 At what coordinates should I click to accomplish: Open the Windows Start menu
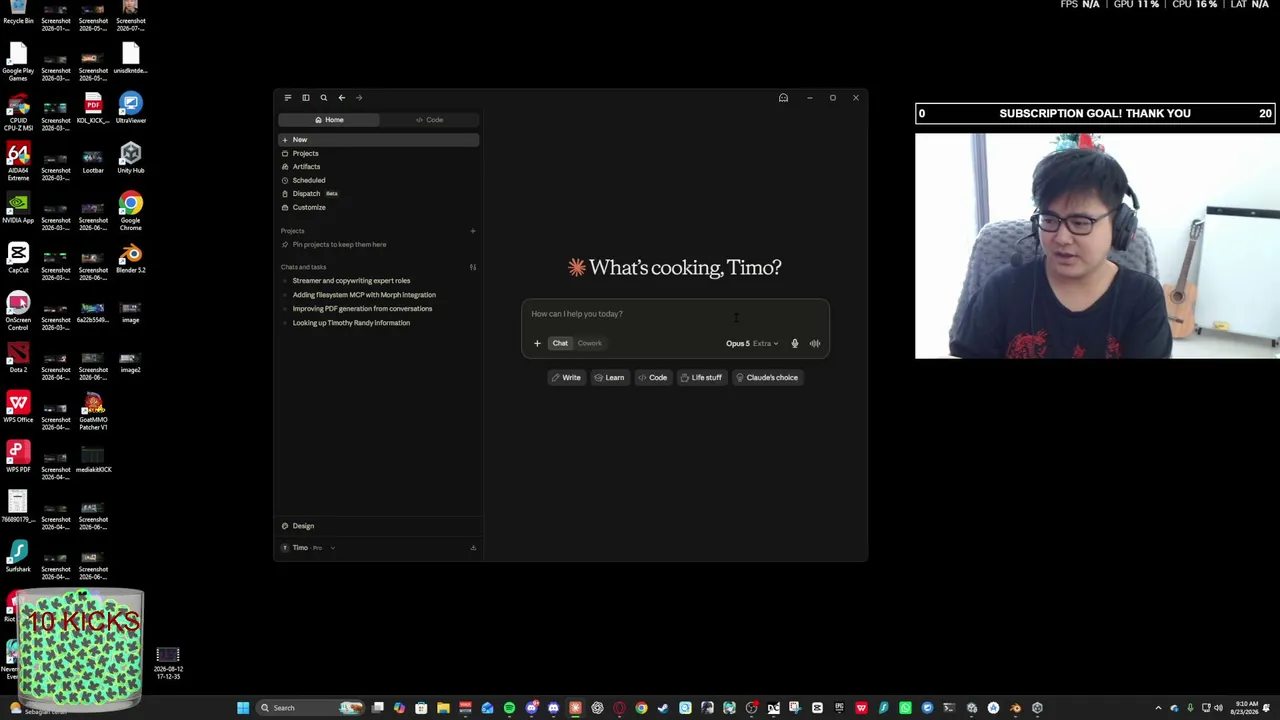coord(243,708)
